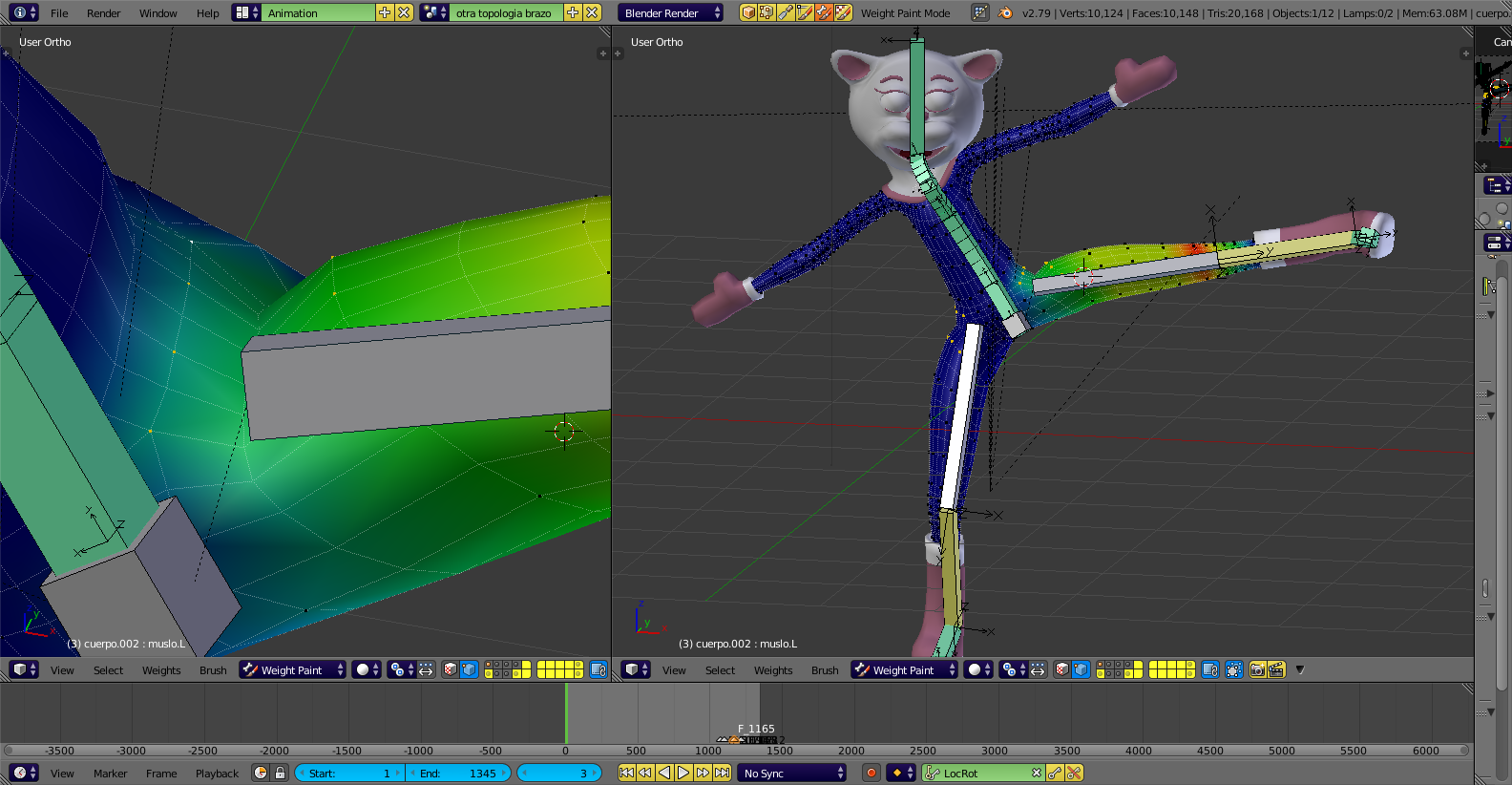Toggle lock camera and layers, right viewport
The width and height of the screenshot is (1512, 785).
click(x=1209, y=669)
